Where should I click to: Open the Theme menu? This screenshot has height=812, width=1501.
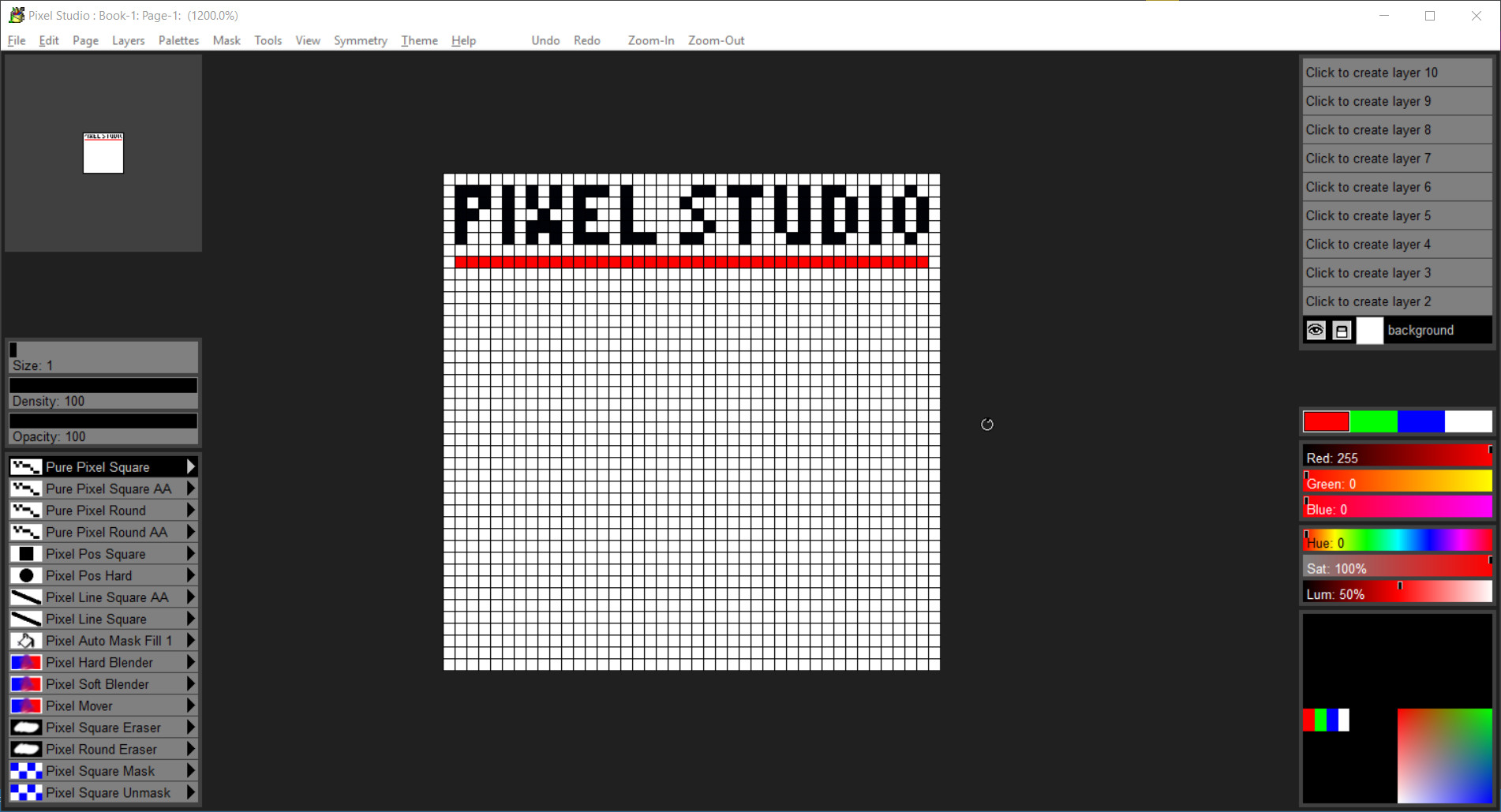(419, 40)
